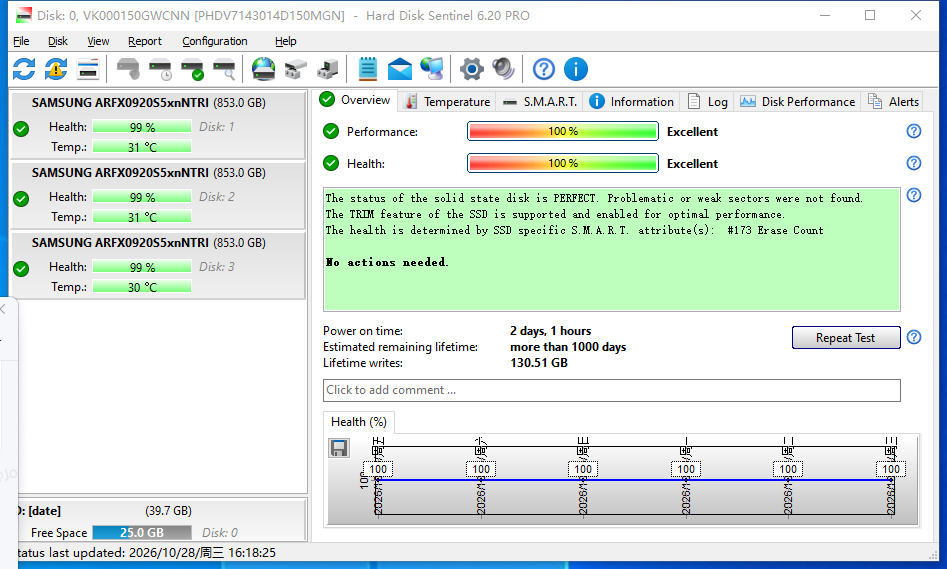This screenshot has width=947, height=569.
Task: Click the blue info circle toolbar icon
Action: tap(576, 69)
